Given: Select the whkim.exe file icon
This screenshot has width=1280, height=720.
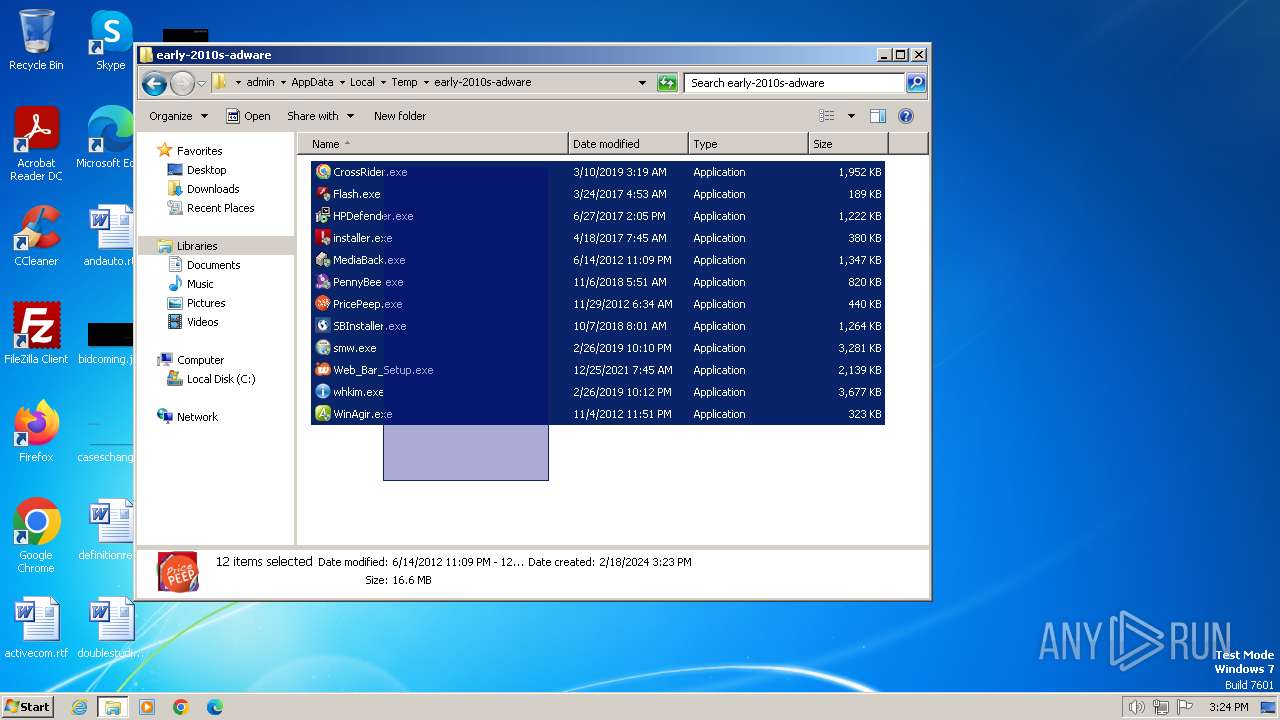Looking at the screenshot, I should 323,392.
